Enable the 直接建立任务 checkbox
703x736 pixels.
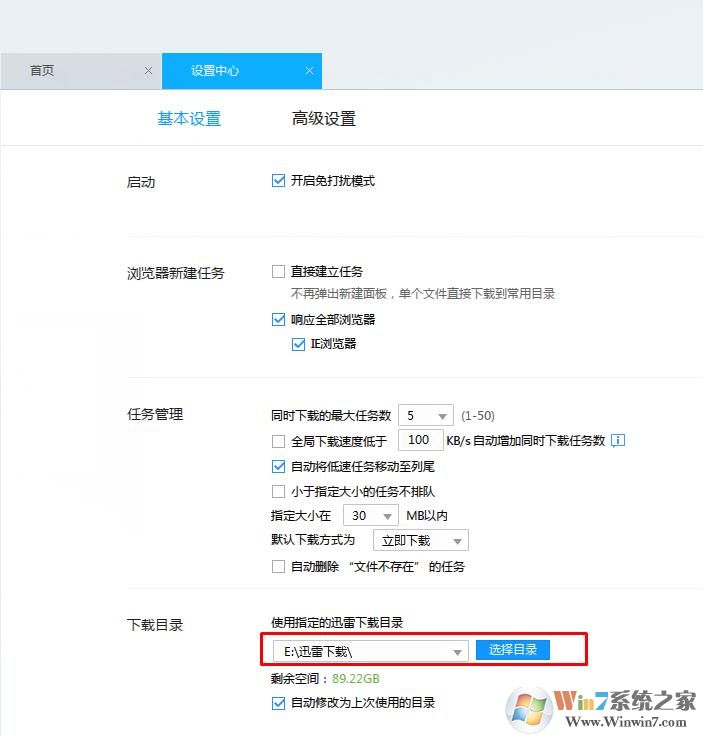pos(278,272)
